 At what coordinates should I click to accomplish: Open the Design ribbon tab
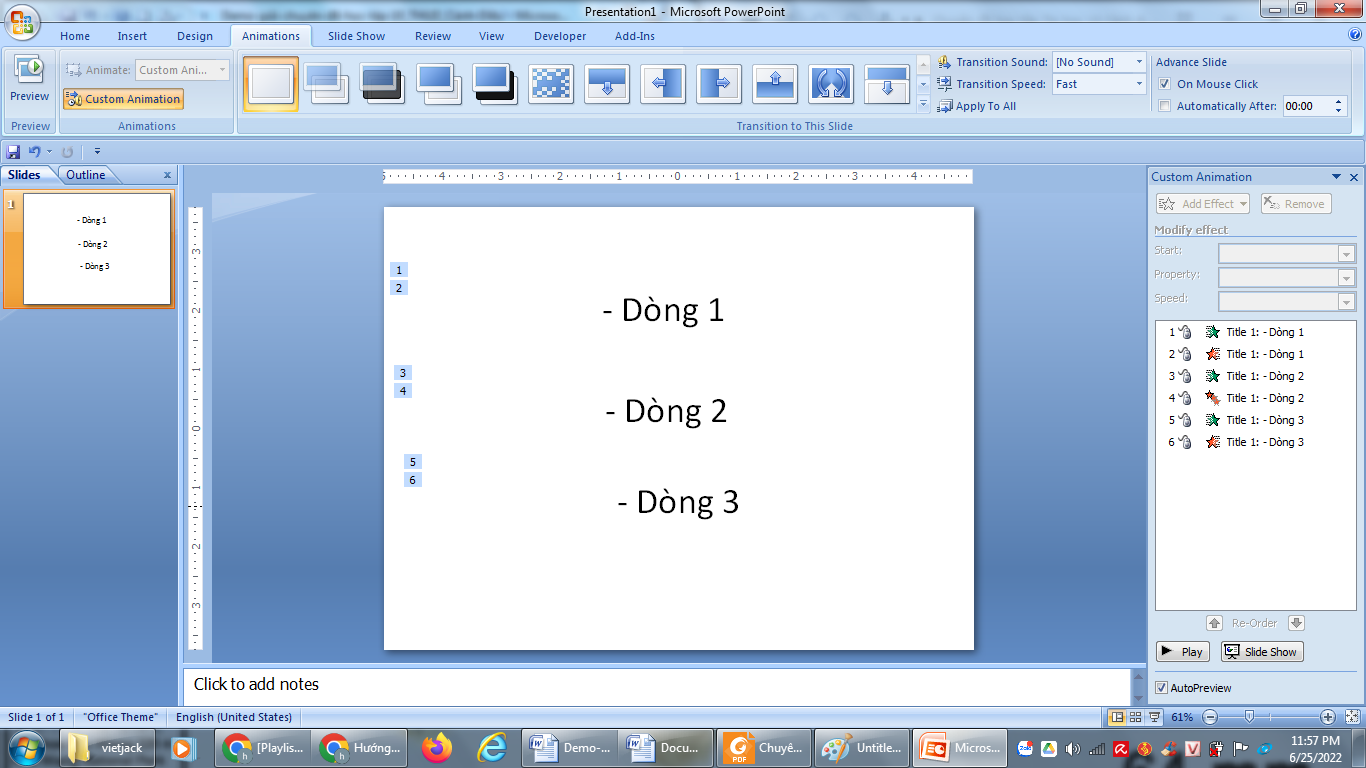[195, 36]
